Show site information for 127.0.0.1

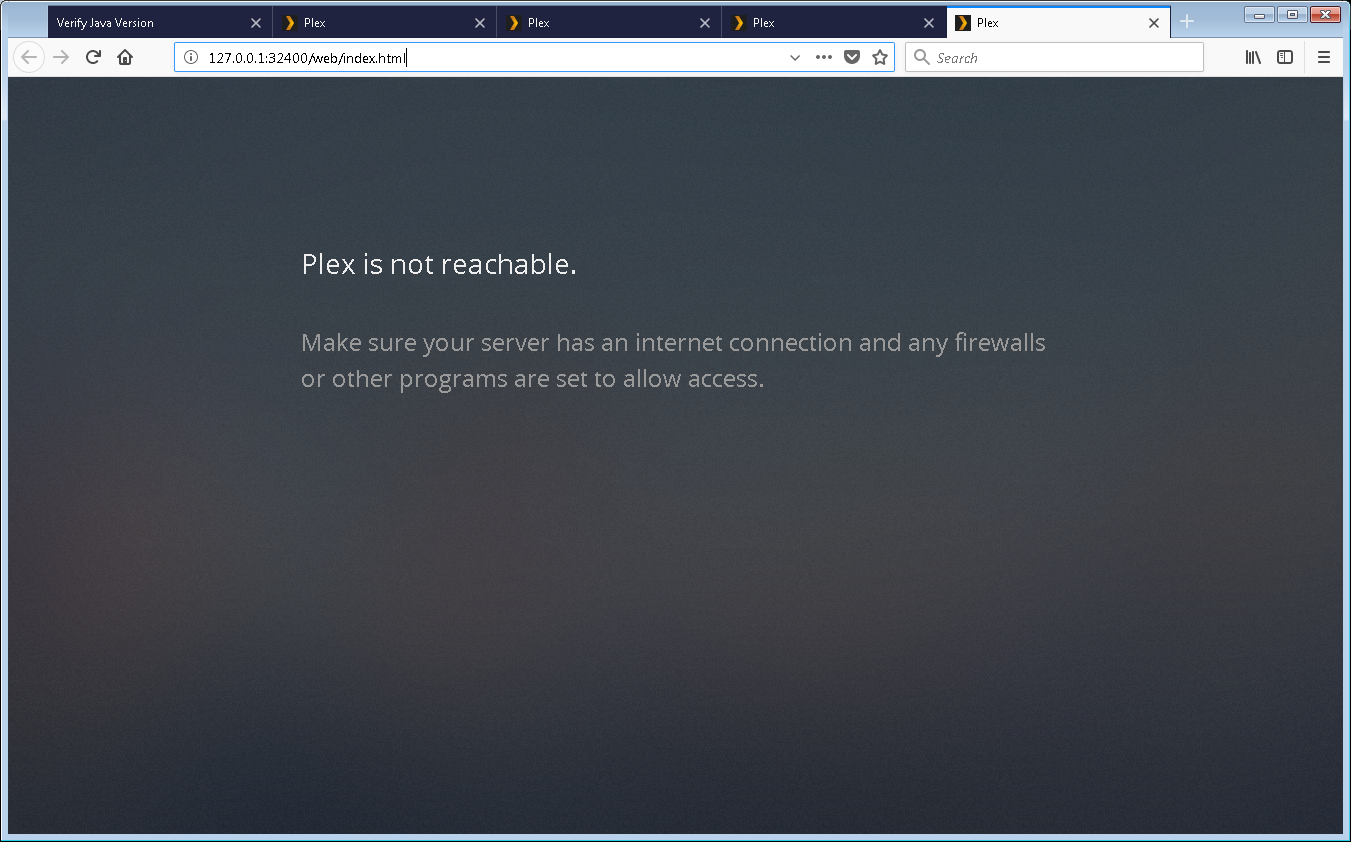[x=191, y=57]
